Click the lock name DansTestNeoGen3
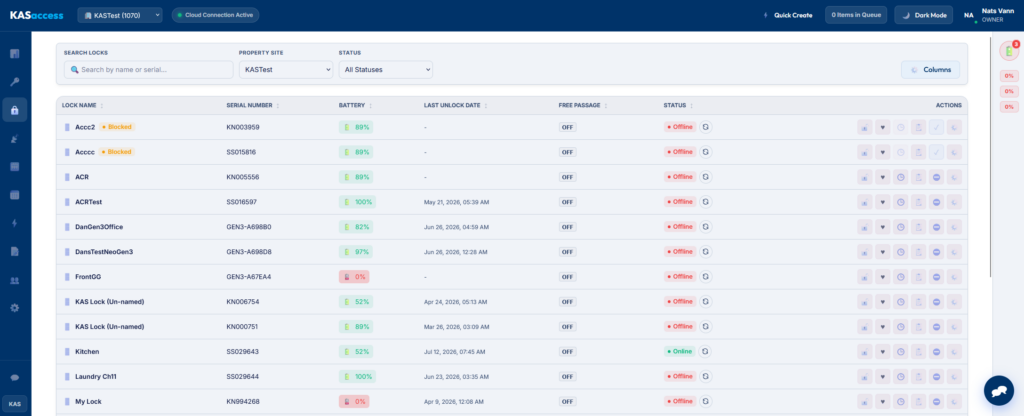This screenshot has height=416, width=1024. click(104, 251)
